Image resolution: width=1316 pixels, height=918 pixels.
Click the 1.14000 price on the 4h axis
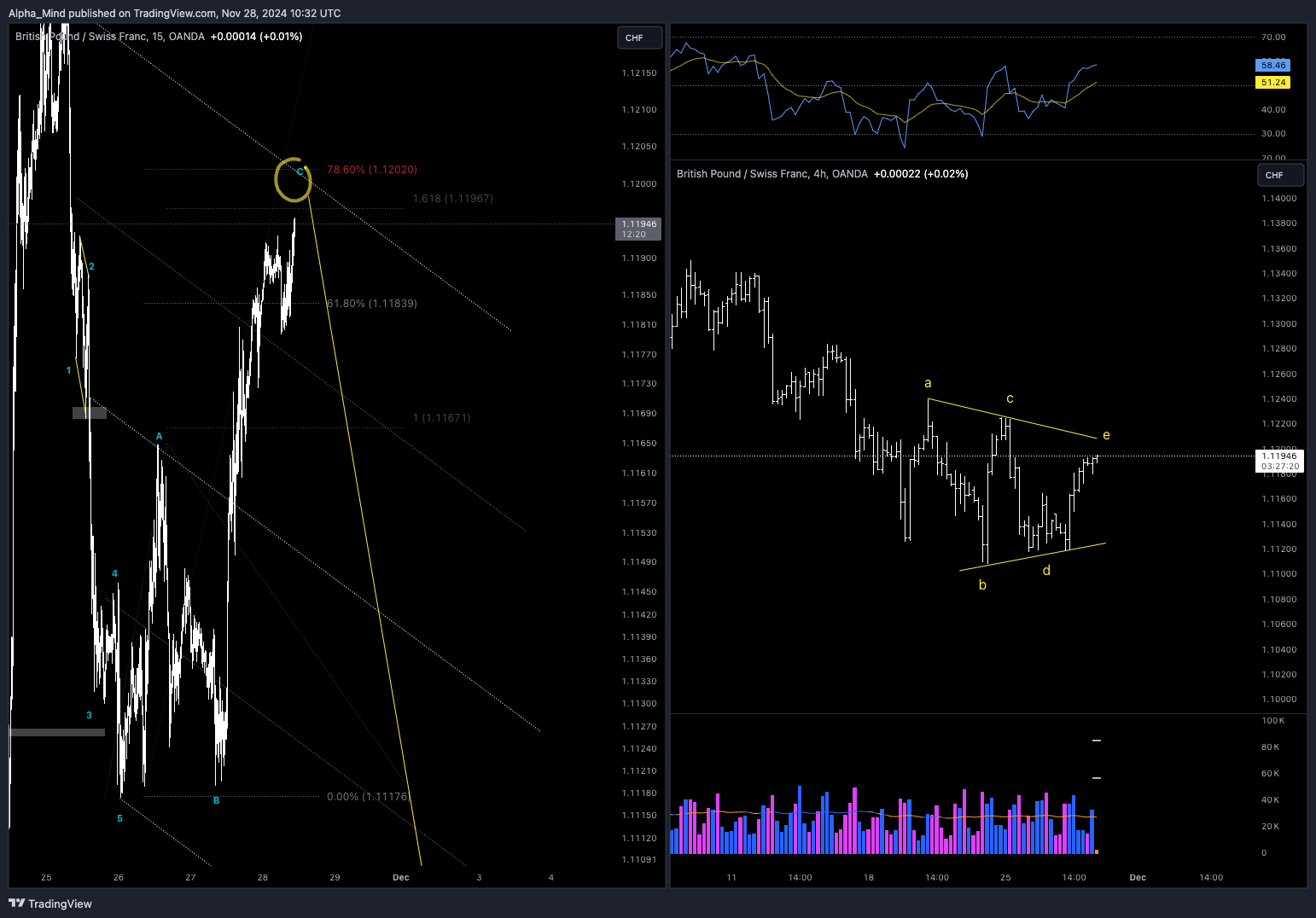coord(1279,199)
